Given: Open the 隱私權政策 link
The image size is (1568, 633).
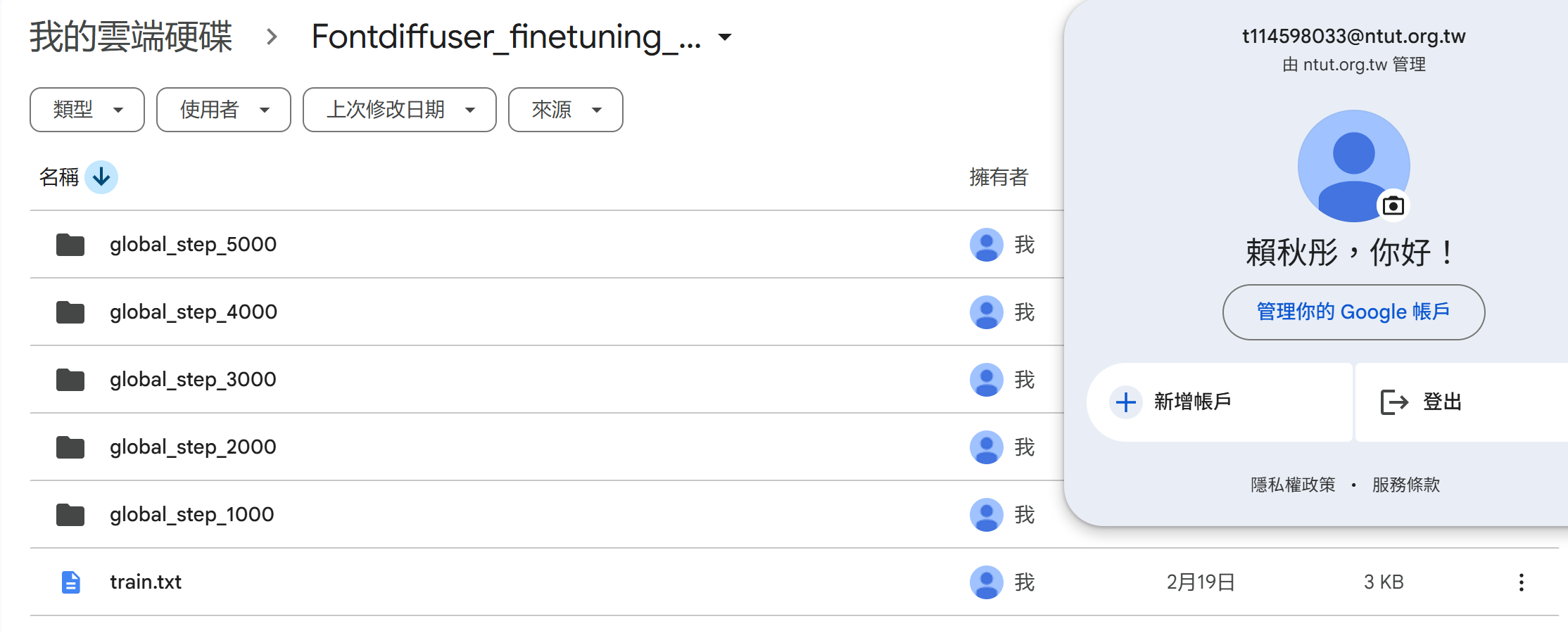Looking at the screenshot, I should 1293,485.
